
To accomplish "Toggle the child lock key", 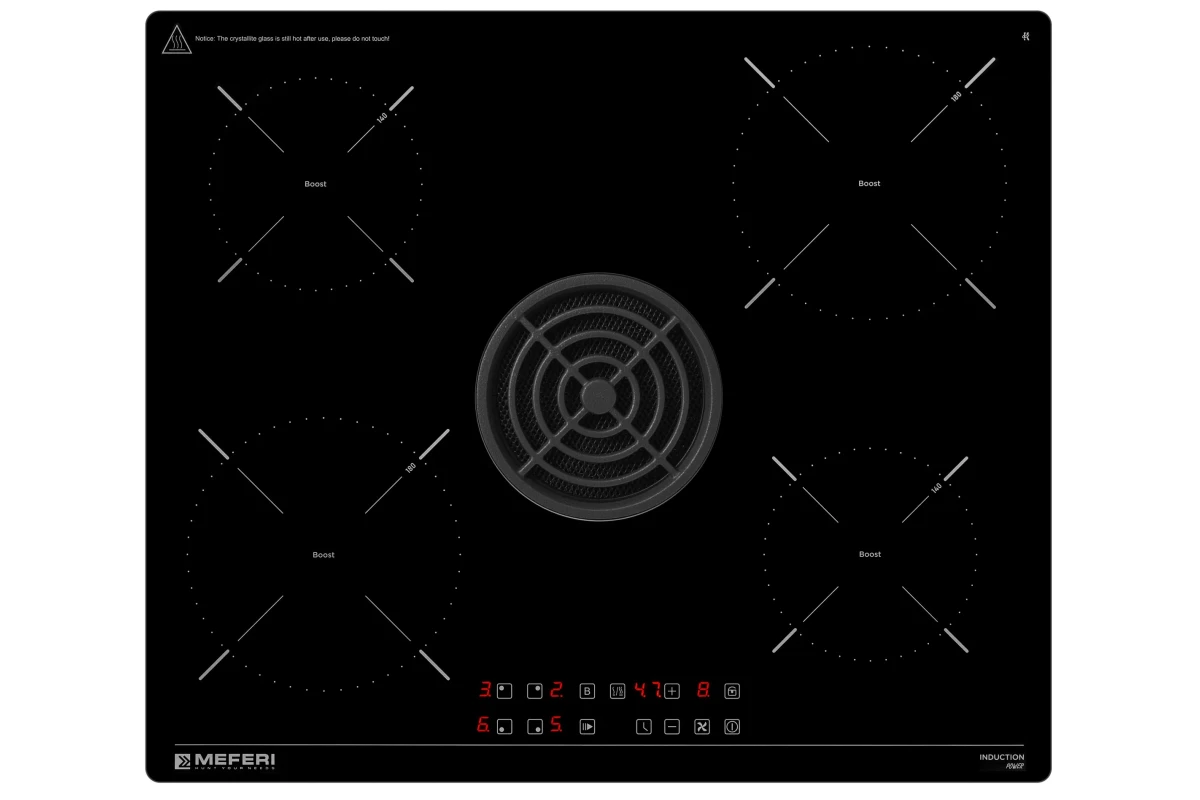I will (x=732, y=691).
